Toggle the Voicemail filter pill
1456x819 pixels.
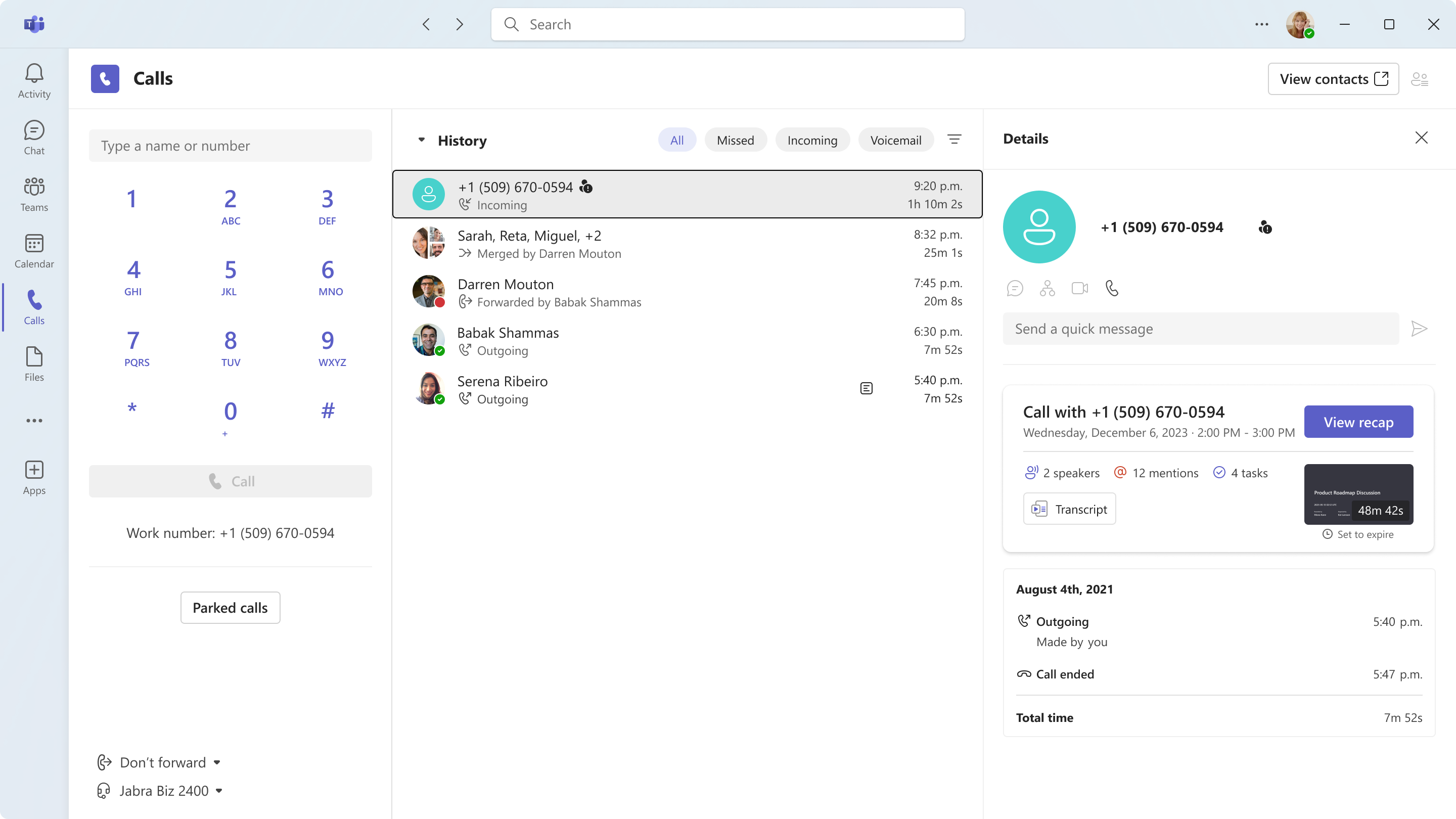pos(895,140)
